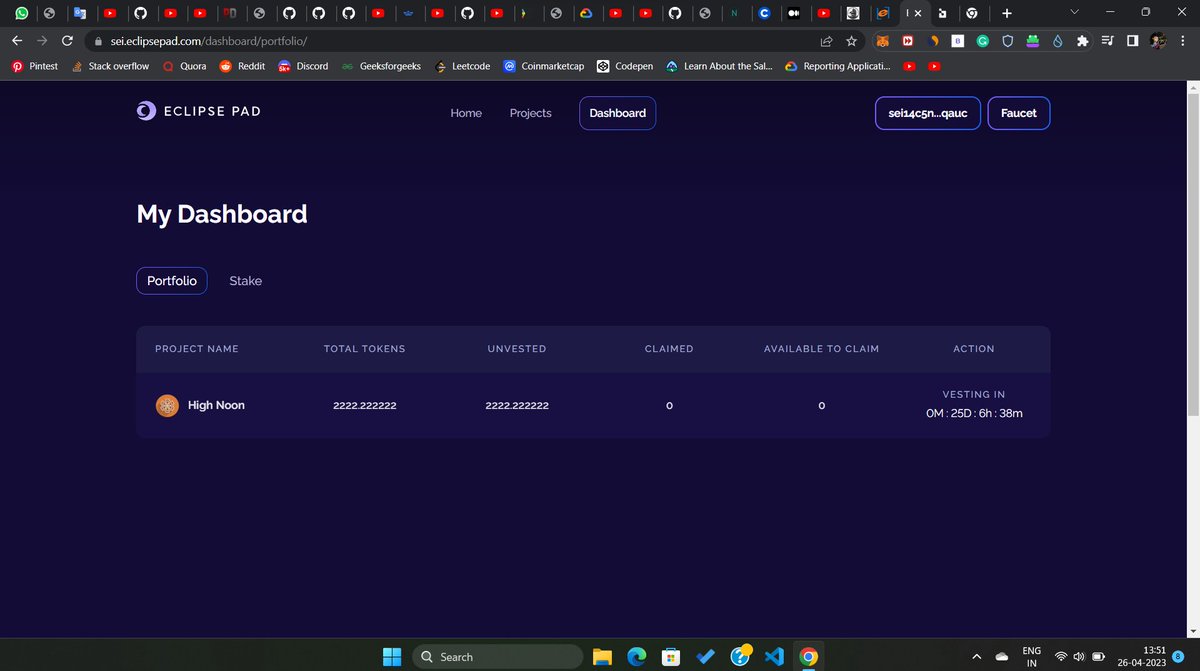Open the Wi-Fi network tray icon

(1061, 657)
